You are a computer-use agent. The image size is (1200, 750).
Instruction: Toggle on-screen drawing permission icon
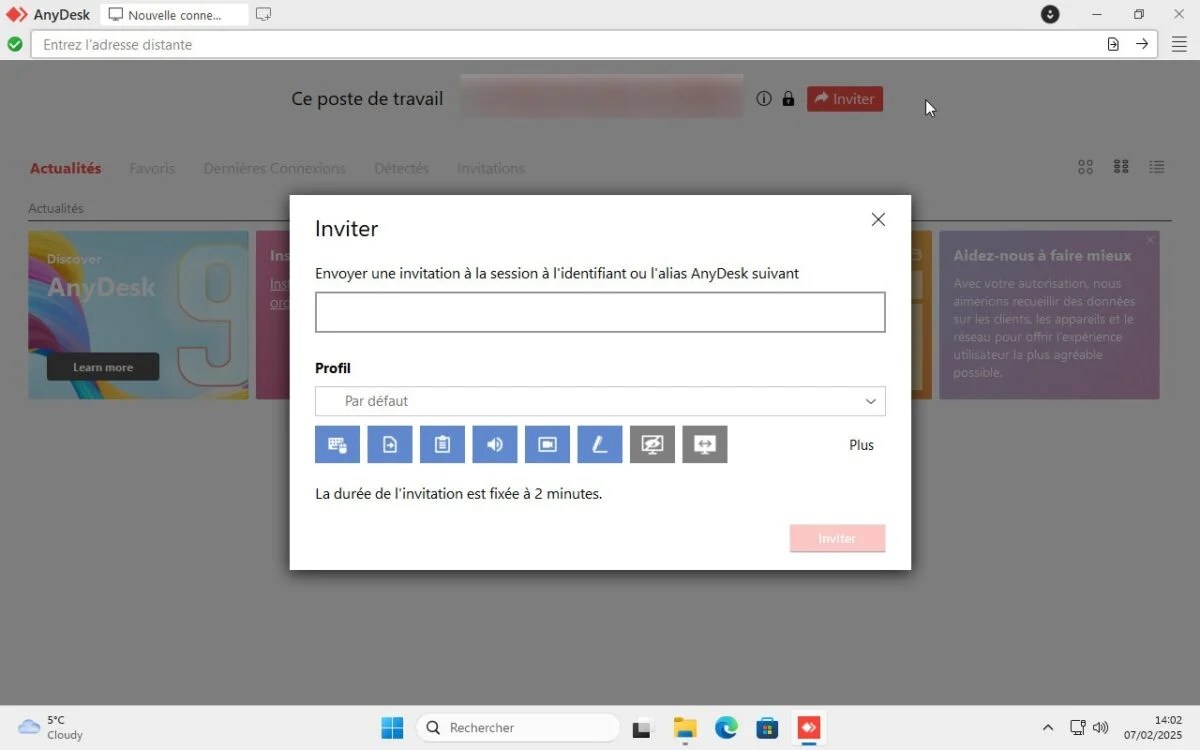tap(600, 445)
